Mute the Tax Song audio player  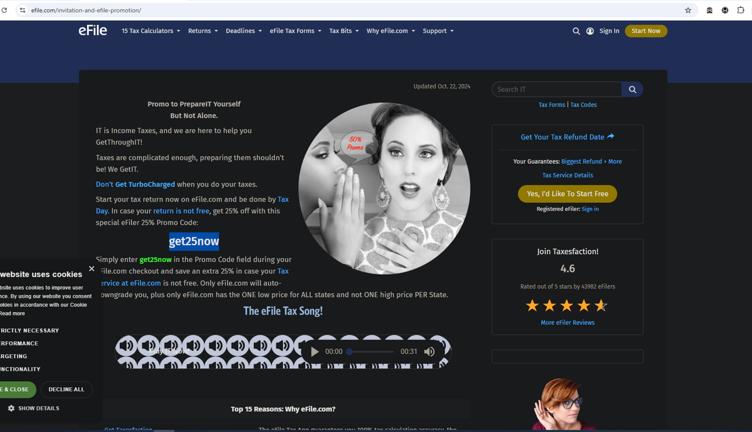[x=430, y=351]
